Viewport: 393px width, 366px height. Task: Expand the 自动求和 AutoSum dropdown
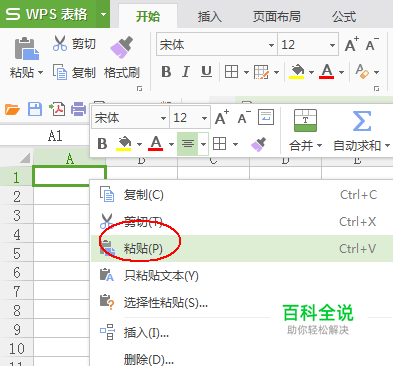point(387,146)
